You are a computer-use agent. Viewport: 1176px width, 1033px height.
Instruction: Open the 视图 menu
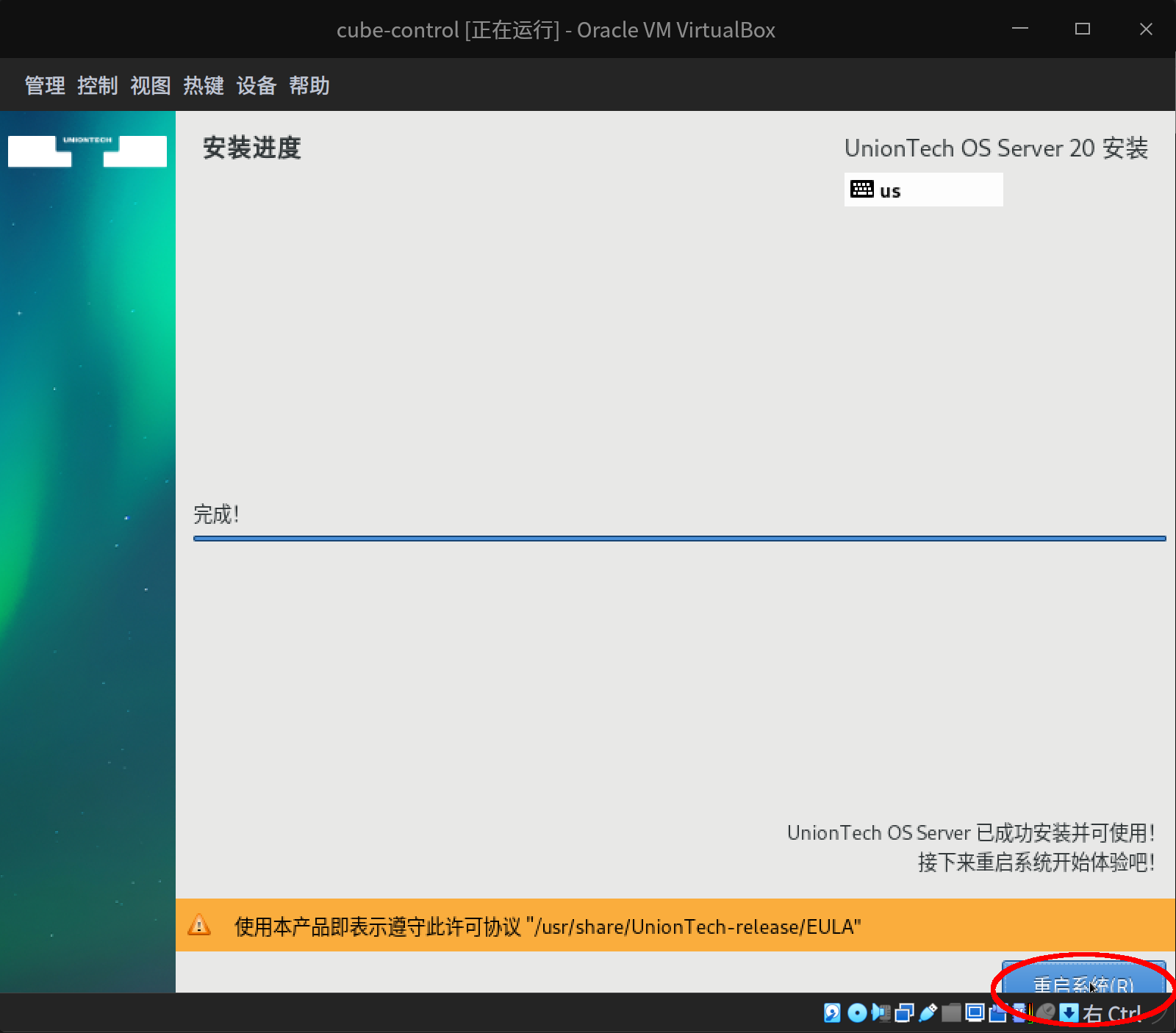[150, 86]
